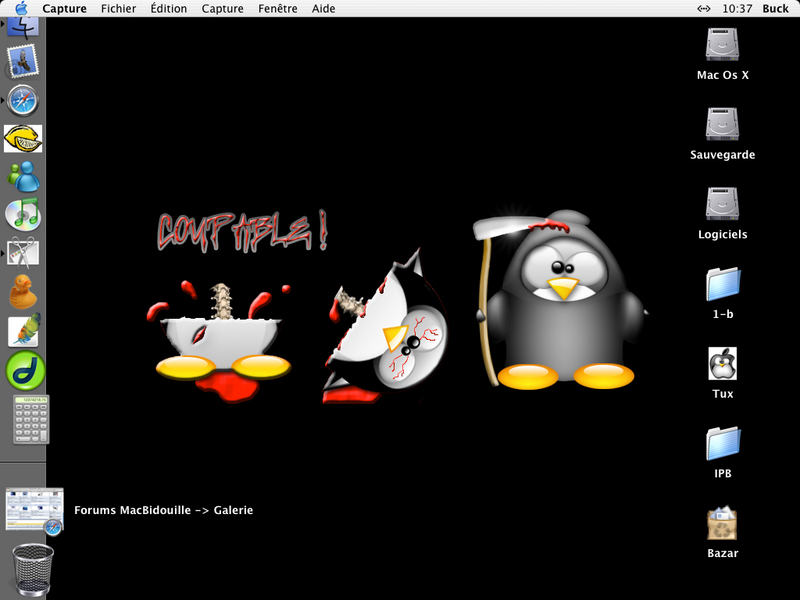This screenshot has height=600, width=800.
Task: Restore minimized Forums MacBidouille Safari window
Action: [x=35, y=511]
